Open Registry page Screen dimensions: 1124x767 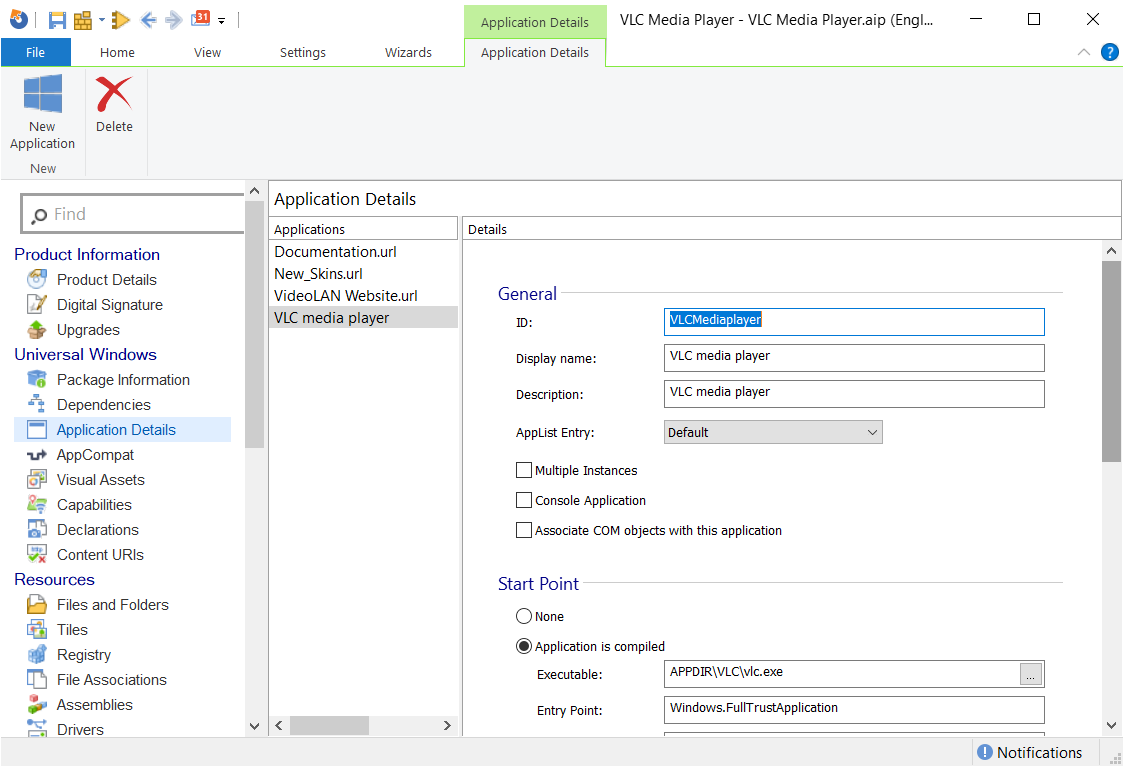(83, 655)
